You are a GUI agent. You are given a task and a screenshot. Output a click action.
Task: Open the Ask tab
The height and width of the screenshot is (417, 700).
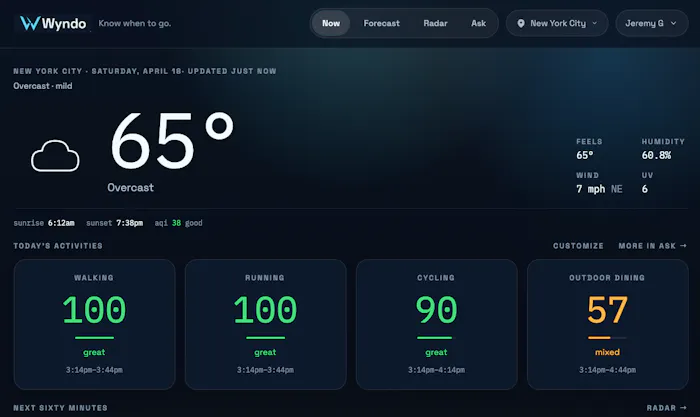pos(478,23)
